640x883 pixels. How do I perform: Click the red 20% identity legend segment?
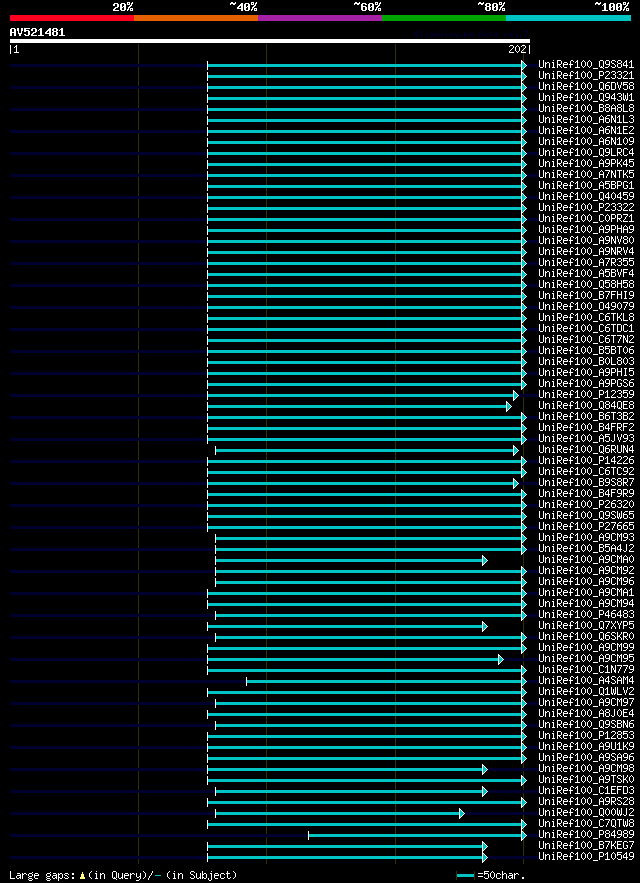coord(72,18)
